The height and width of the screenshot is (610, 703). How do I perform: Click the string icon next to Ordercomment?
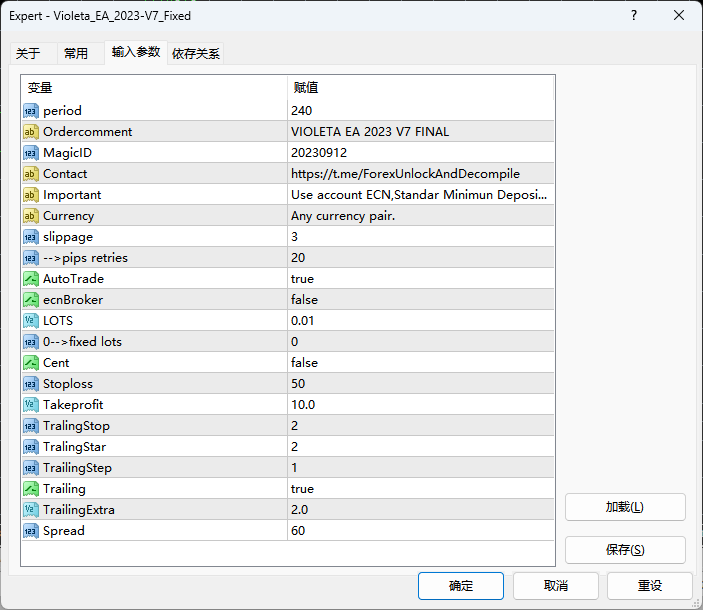click(x=31, y=132)
